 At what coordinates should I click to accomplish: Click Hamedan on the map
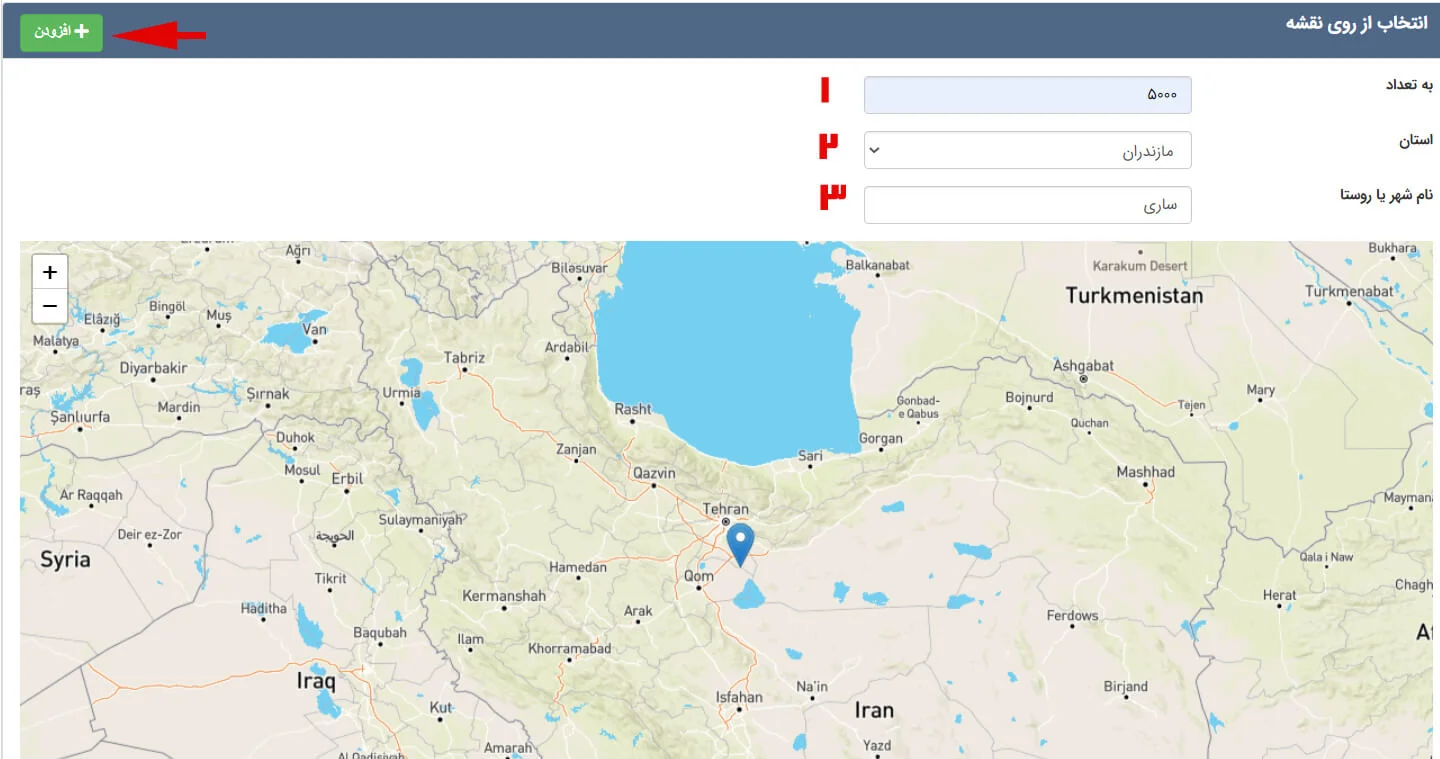[x=577, y=568]
